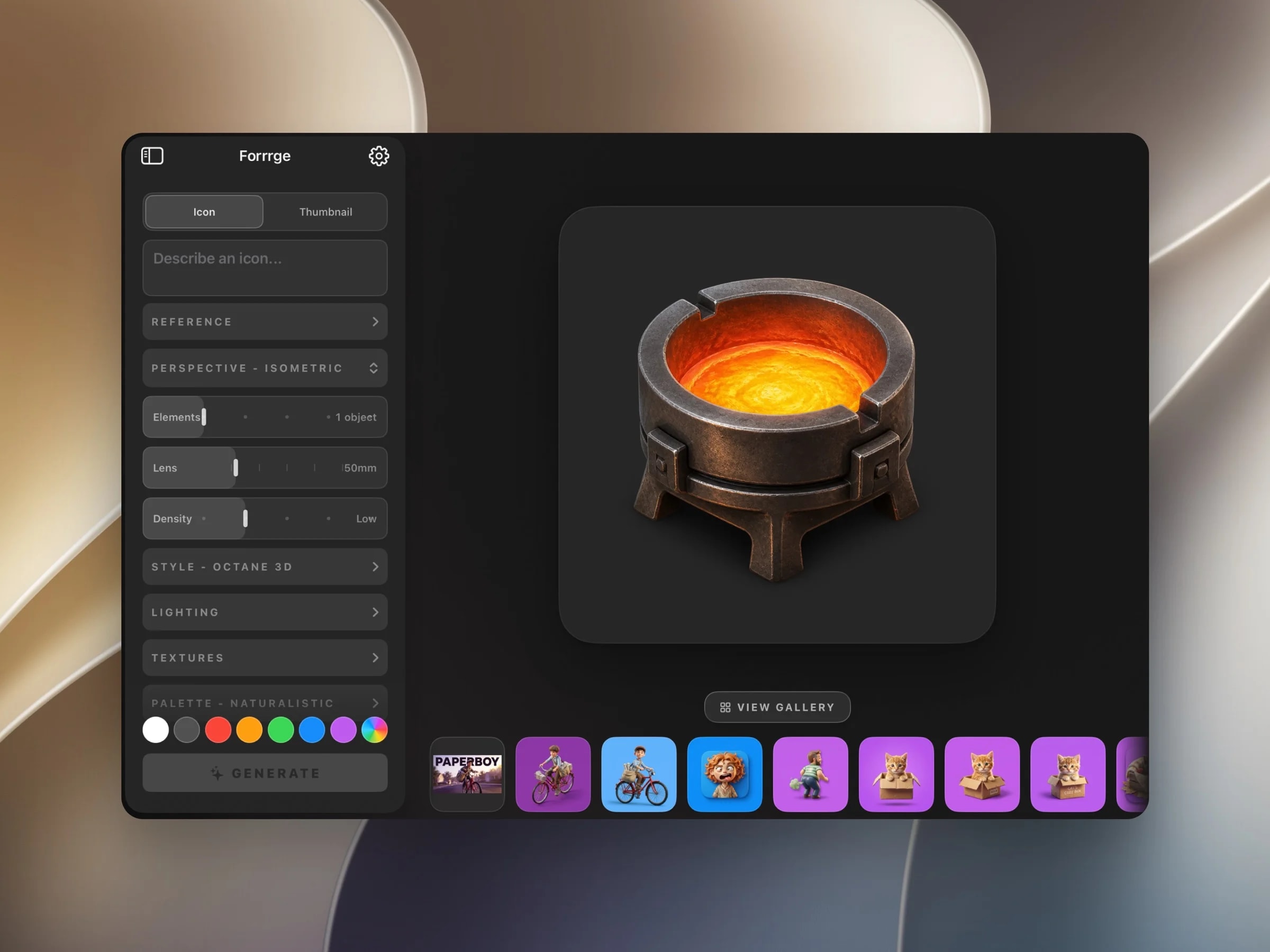Click the View Gallery button
1270x952 pixels.
point(777,707)
